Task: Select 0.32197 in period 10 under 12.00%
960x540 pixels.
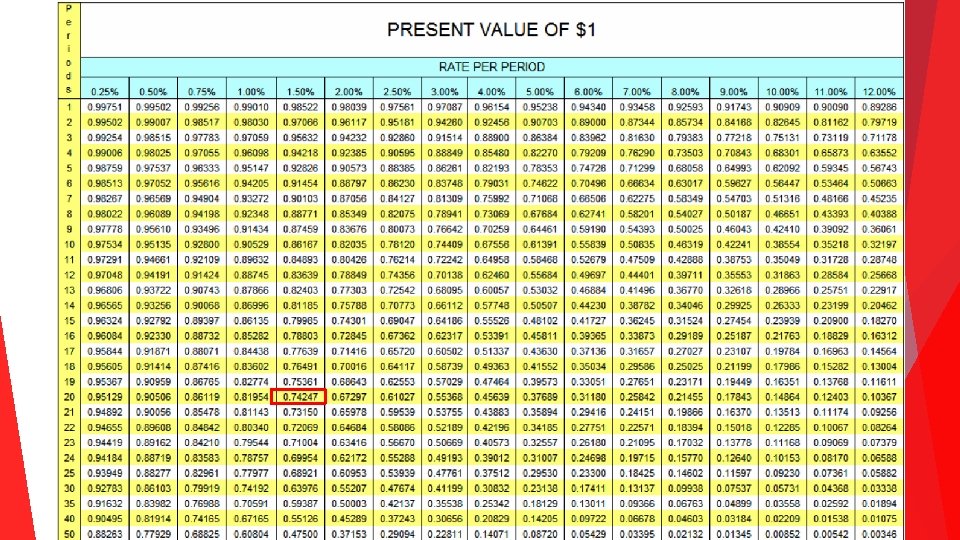Action: coord(879,244)
